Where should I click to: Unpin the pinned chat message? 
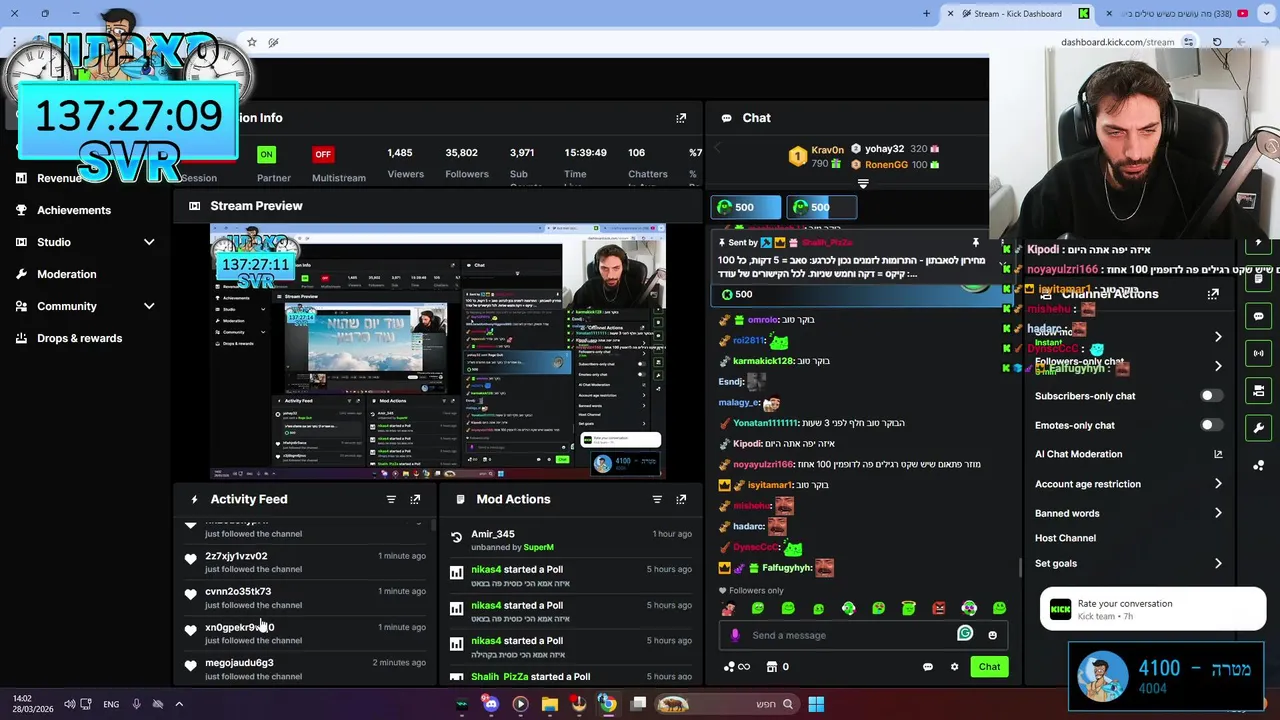tap(975, 242)
